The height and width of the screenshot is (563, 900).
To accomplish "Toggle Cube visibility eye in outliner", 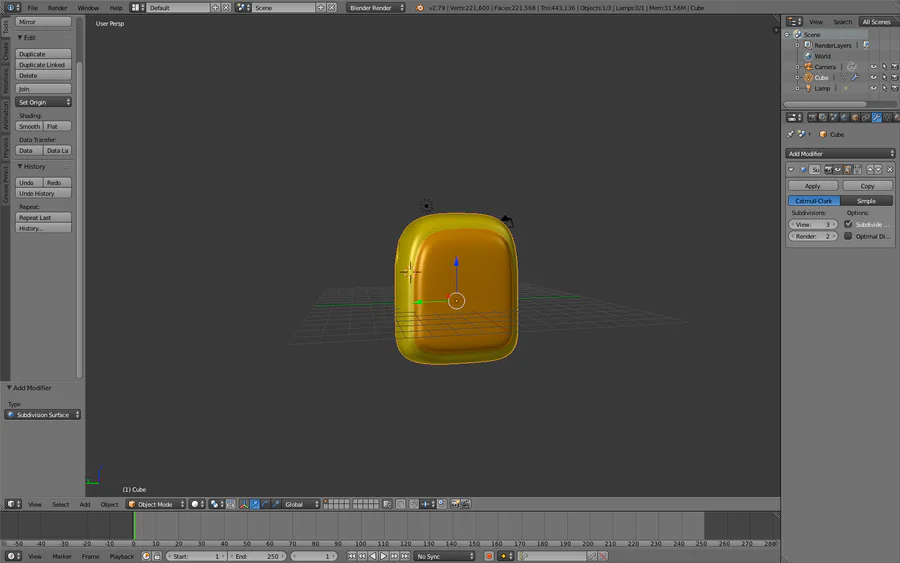I will [x=874, y=77].
